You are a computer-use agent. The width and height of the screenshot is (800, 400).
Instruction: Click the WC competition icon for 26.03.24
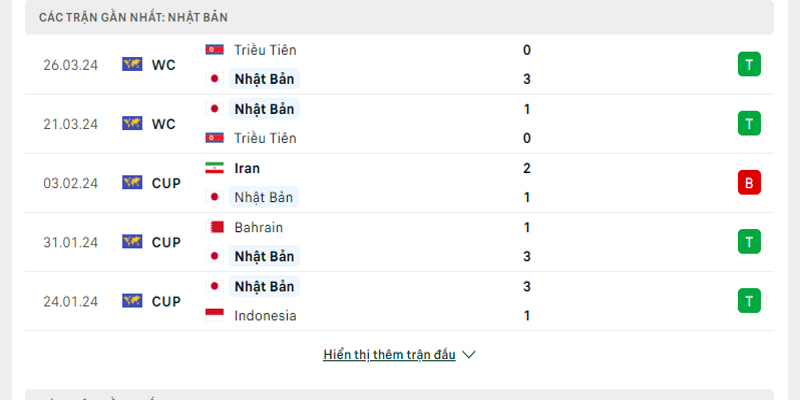pyautogui.click(x=132, y=64)
